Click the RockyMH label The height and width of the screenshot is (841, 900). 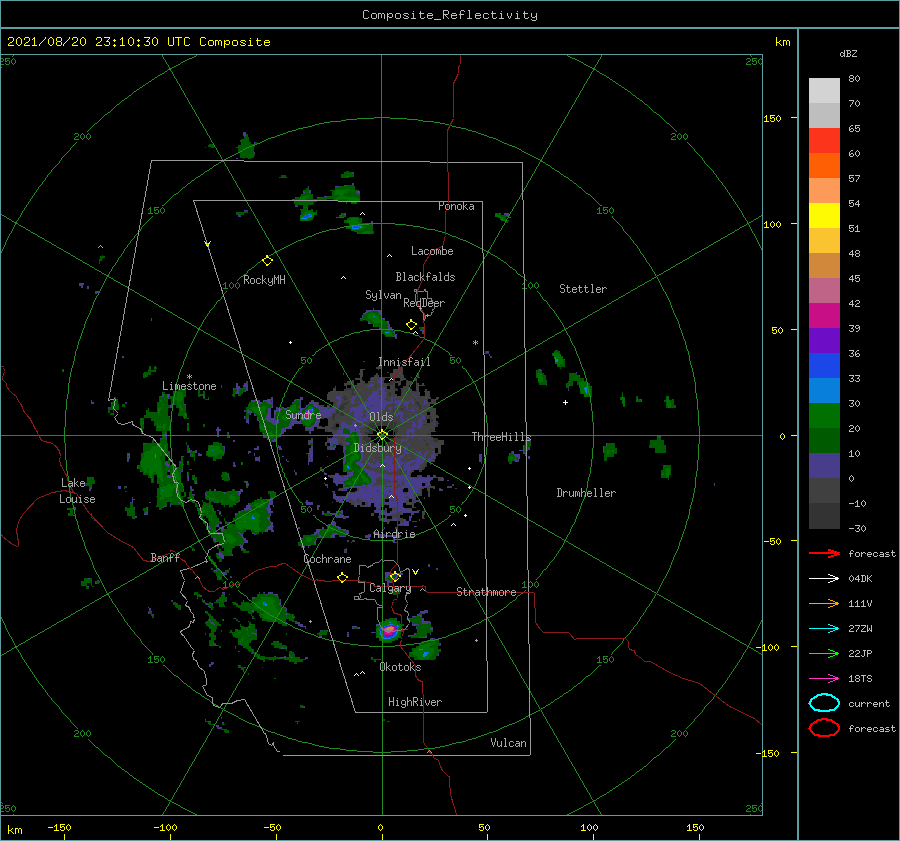264,280
